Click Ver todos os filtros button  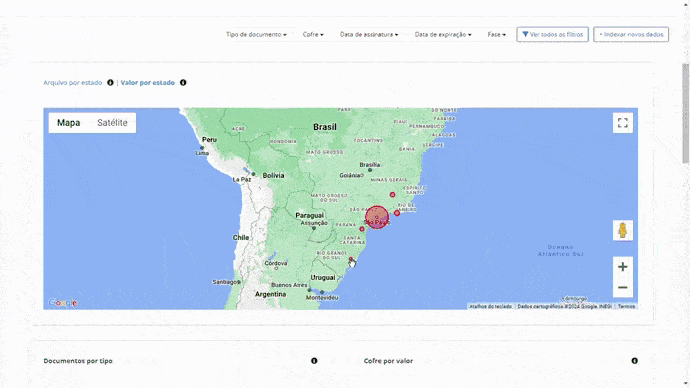[552, 34]
